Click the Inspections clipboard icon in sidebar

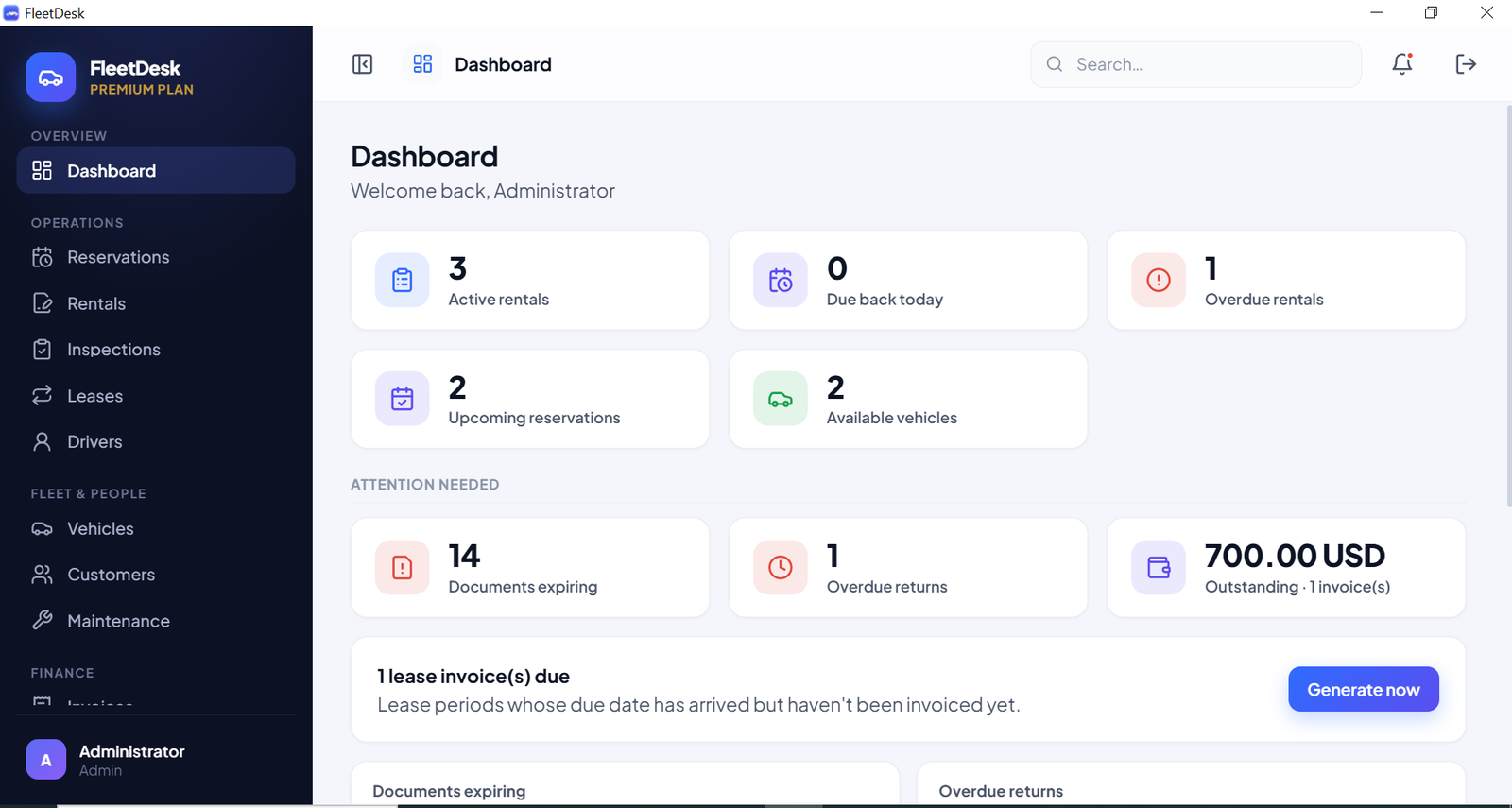click(x=43, y=350)
